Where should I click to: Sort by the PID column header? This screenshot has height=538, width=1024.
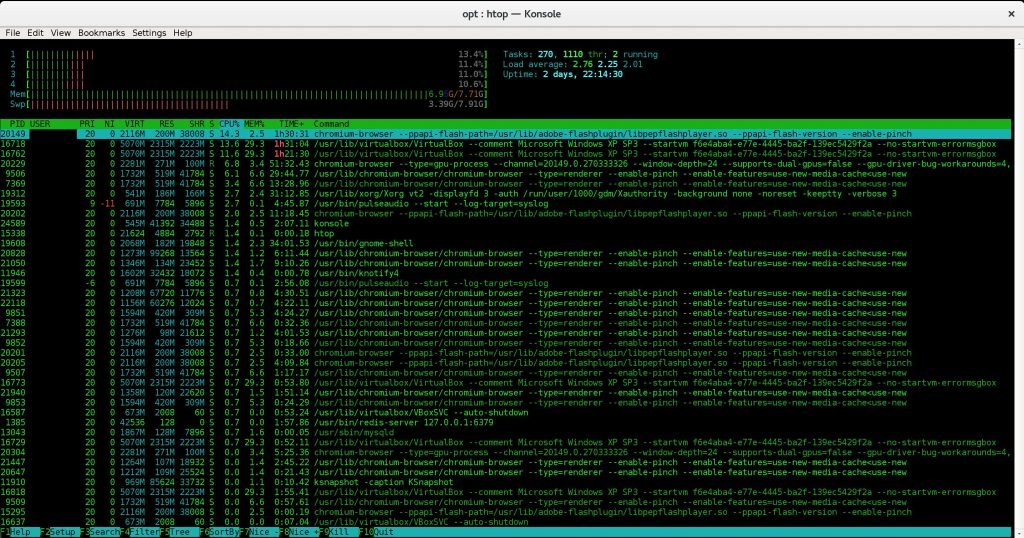coord(17,124)
